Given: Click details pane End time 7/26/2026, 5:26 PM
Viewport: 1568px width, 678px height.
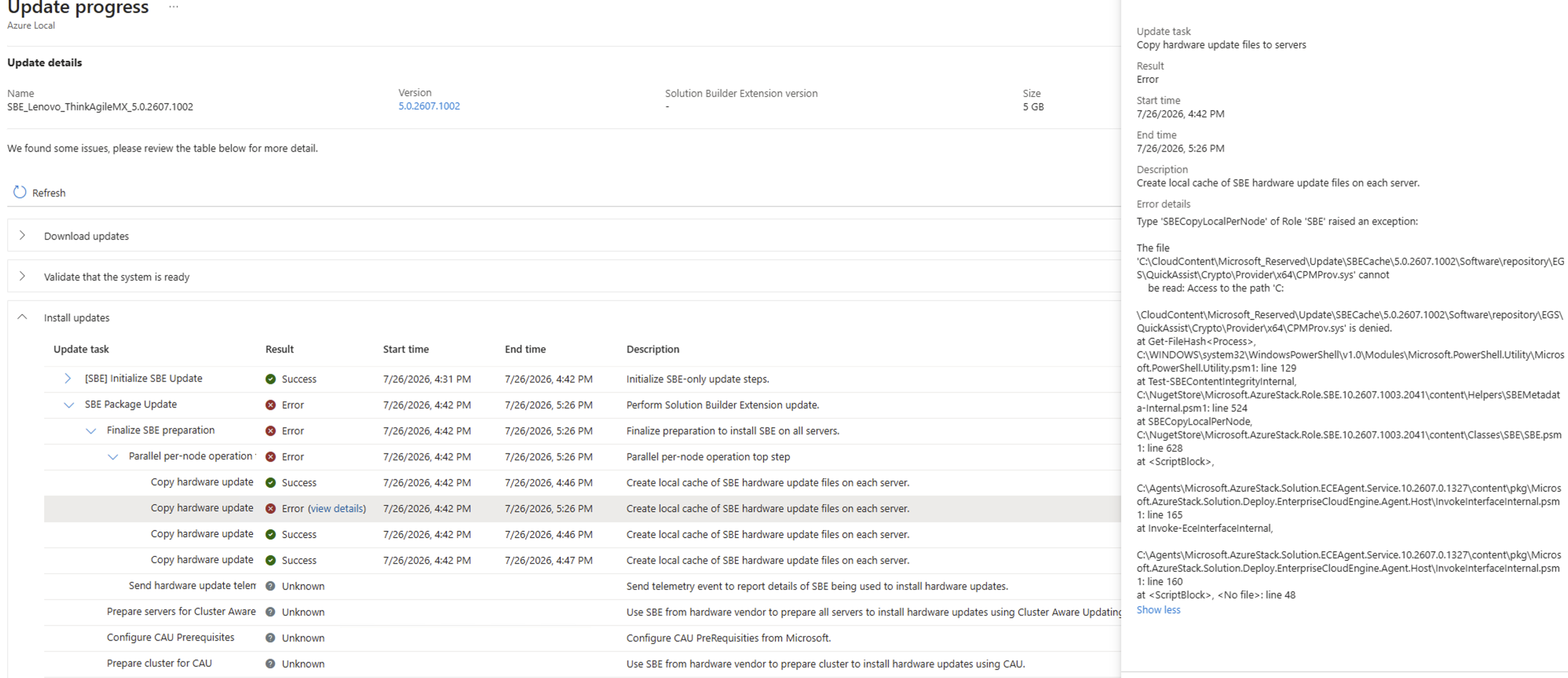Looking at the screenshot, I should (x=1180, y=149).
